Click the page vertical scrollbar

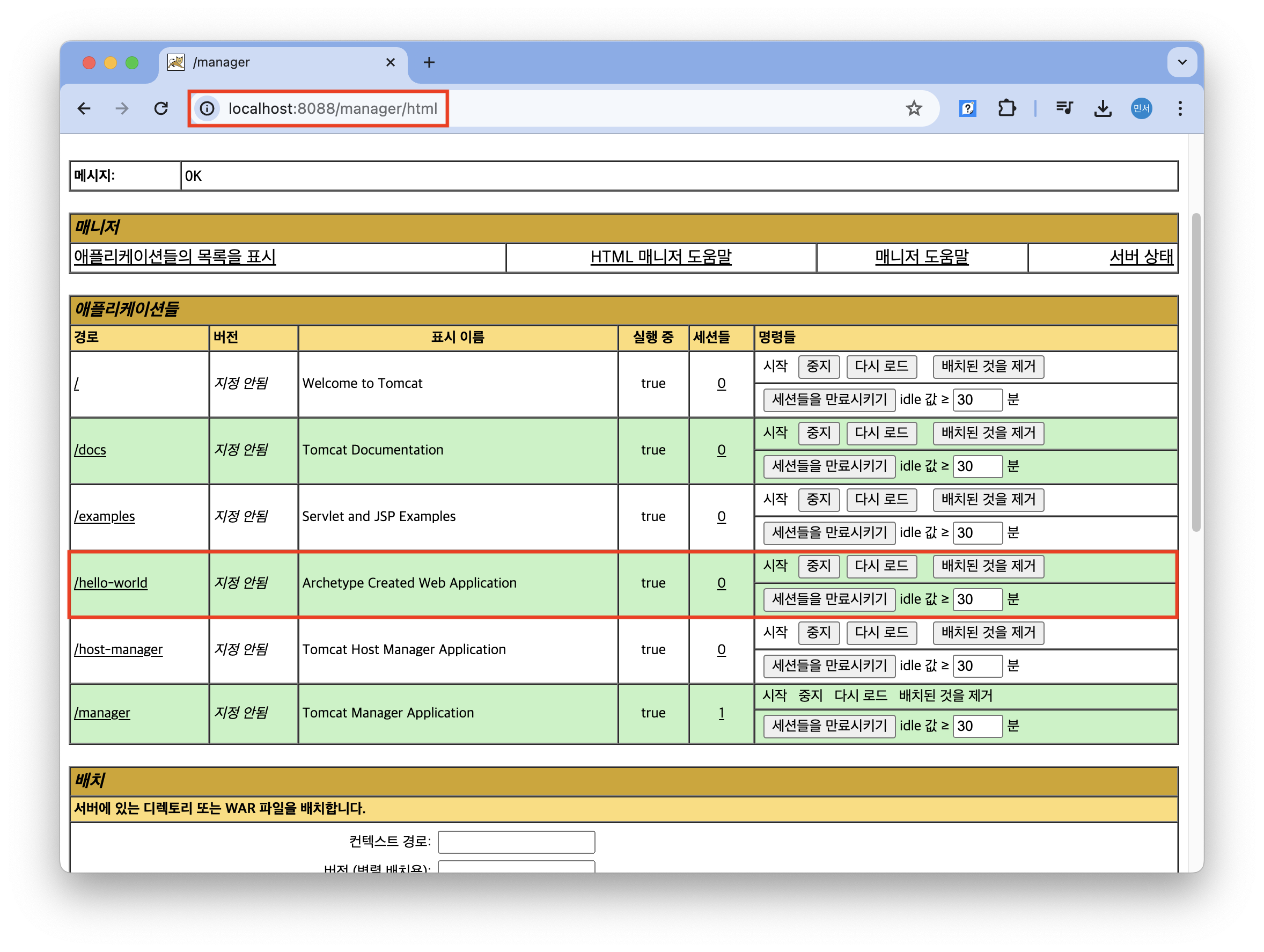click(1195, 371)
